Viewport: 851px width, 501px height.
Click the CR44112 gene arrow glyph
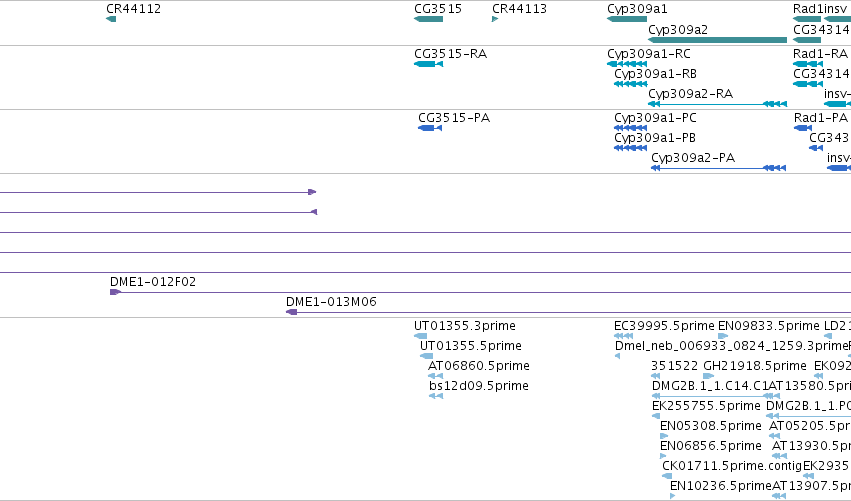coord(111,19)
